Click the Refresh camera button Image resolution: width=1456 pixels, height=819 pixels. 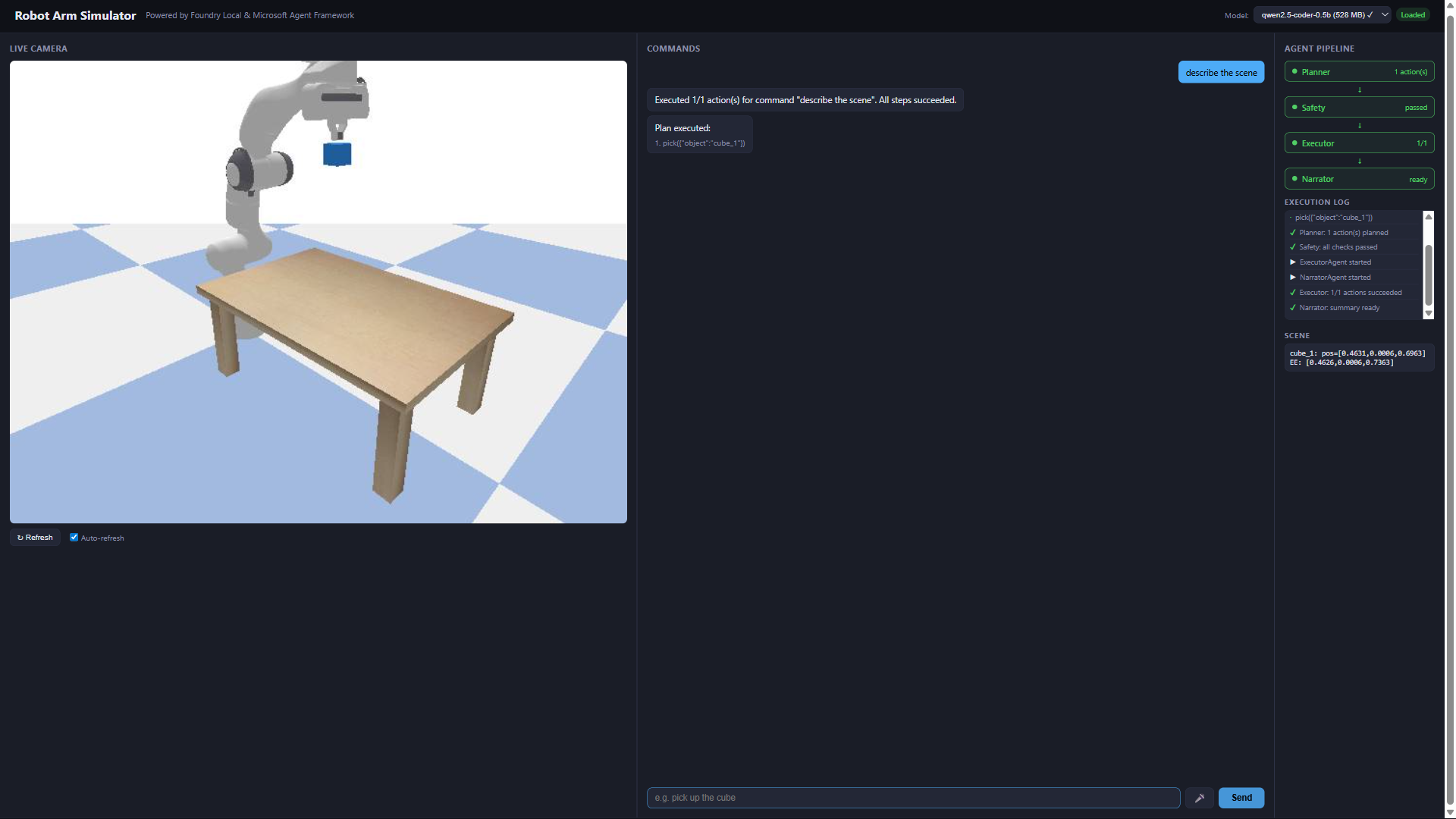35,538
